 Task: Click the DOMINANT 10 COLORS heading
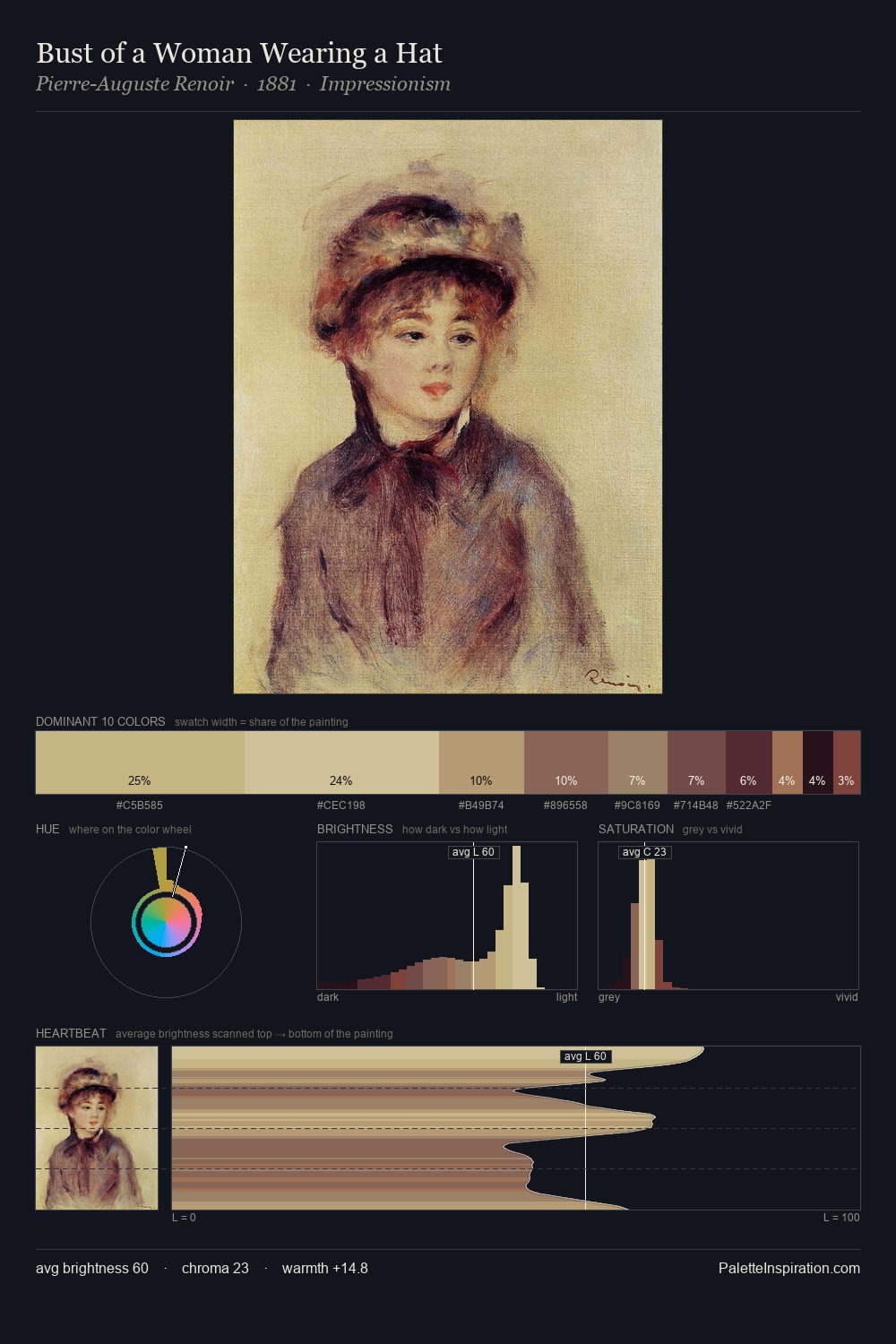pos(100,721)
